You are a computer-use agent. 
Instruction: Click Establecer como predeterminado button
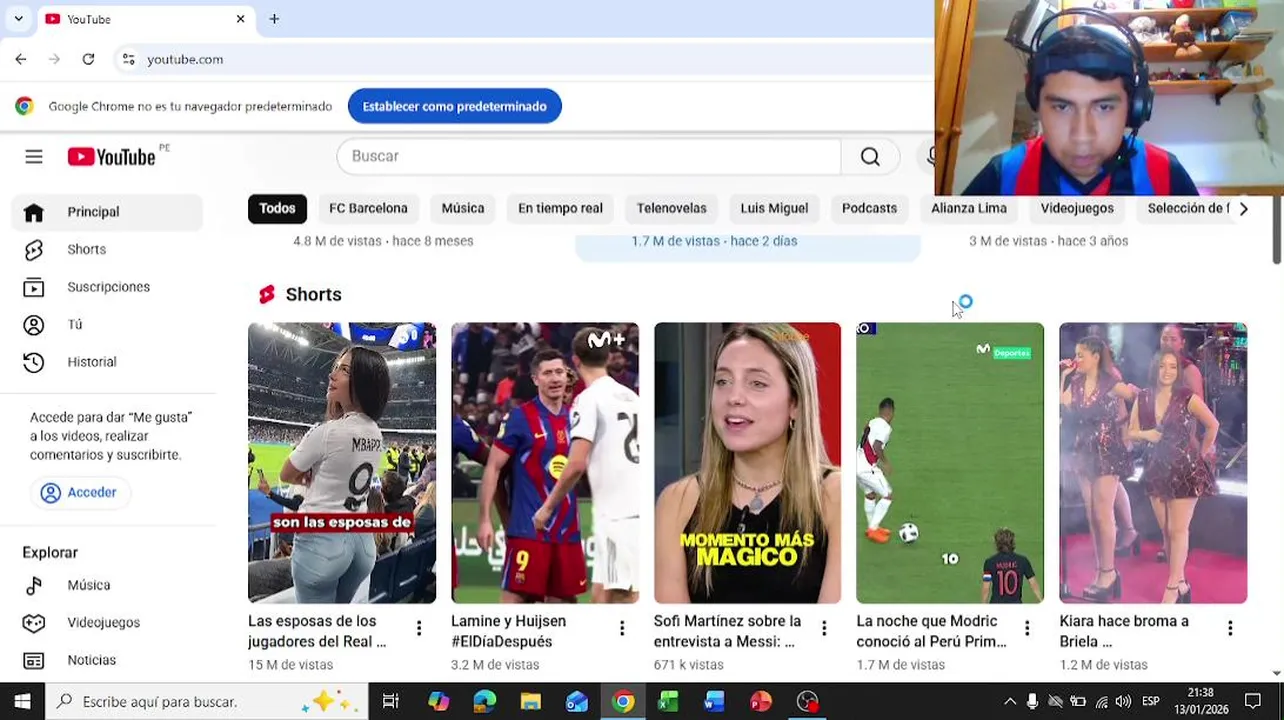click(x=455, y=106)
